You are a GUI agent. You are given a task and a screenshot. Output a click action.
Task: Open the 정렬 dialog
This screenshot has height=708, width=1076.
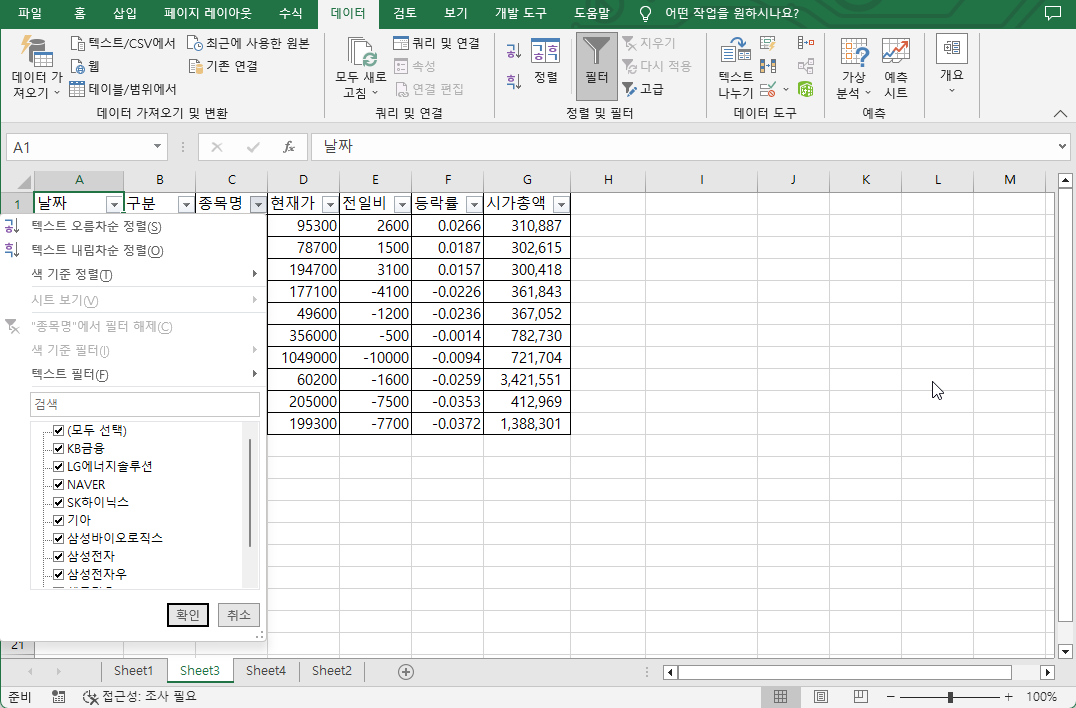tap(546, 62)
